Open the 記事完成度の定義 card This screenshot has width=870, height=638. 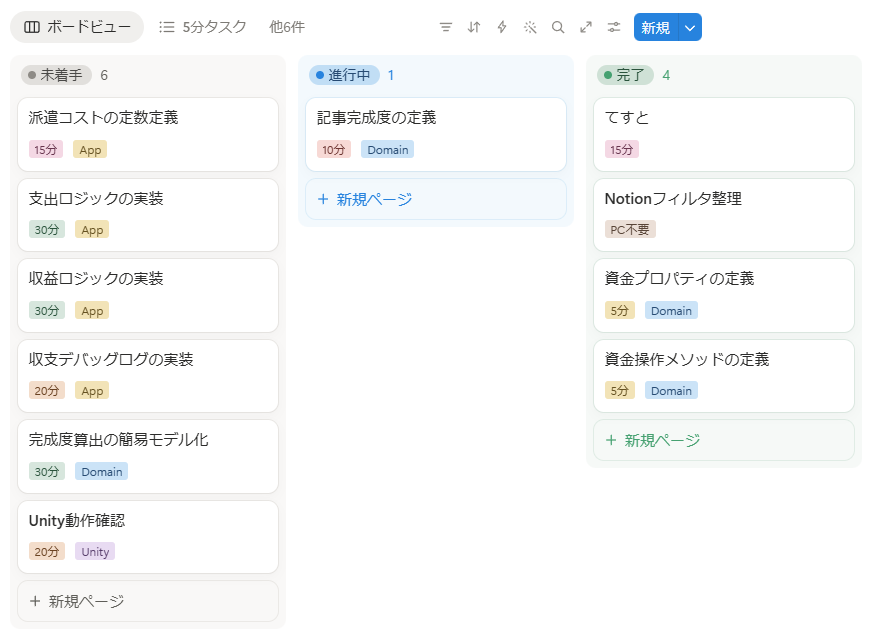[x=436, y=134]
